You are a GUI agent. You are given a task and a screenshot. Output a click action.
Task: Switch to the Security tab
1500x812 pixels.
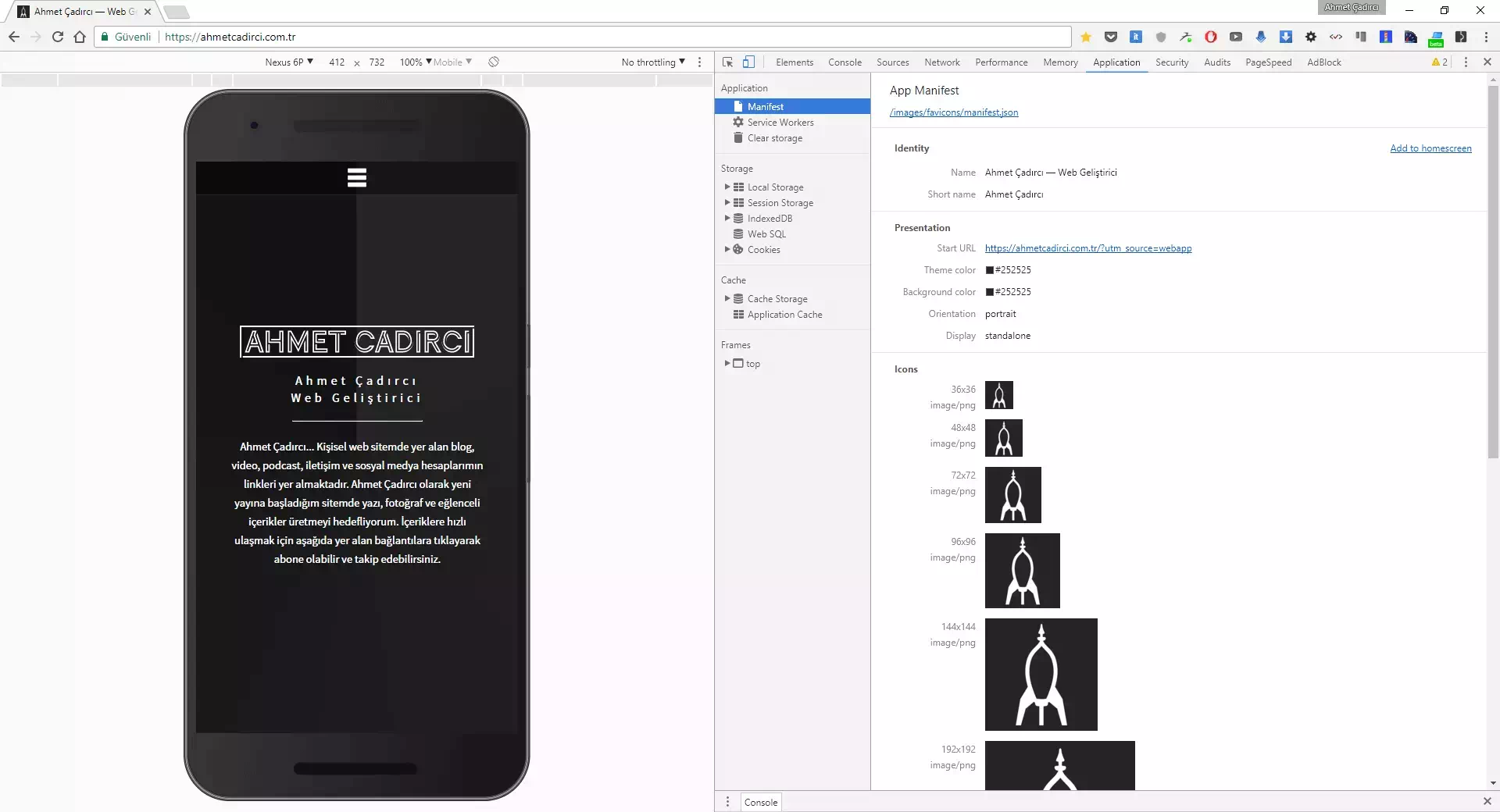[x=1172, y=62]
